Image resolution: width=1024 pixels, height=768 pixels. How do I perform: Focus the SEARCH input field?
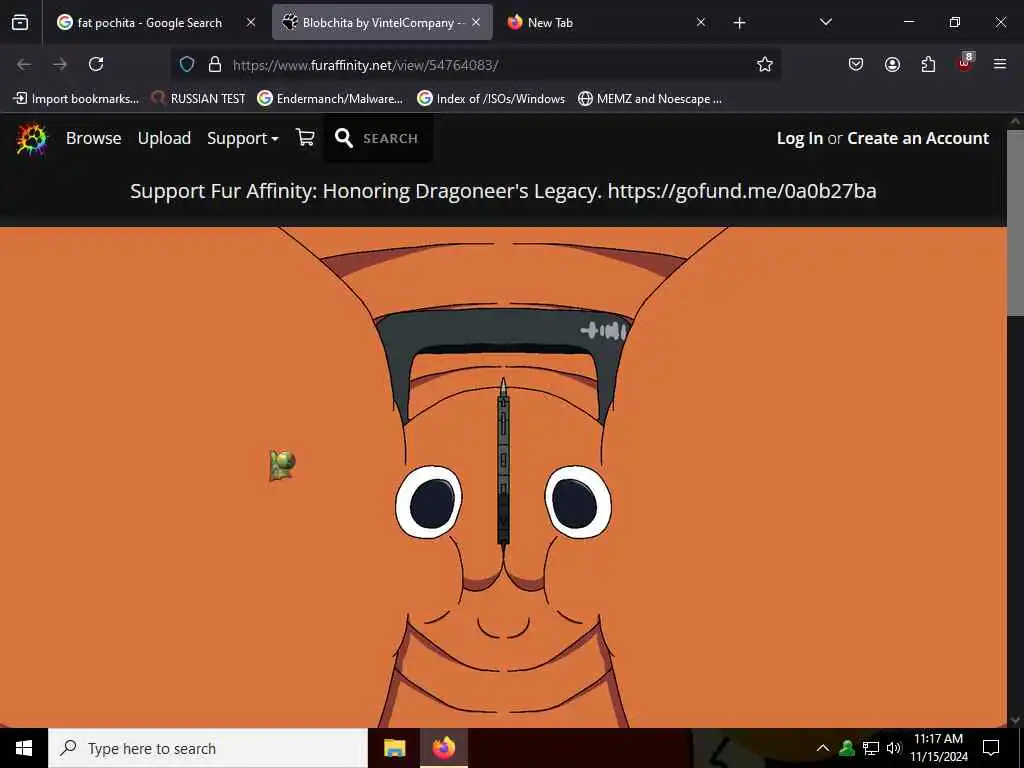[x=391, y=138]
